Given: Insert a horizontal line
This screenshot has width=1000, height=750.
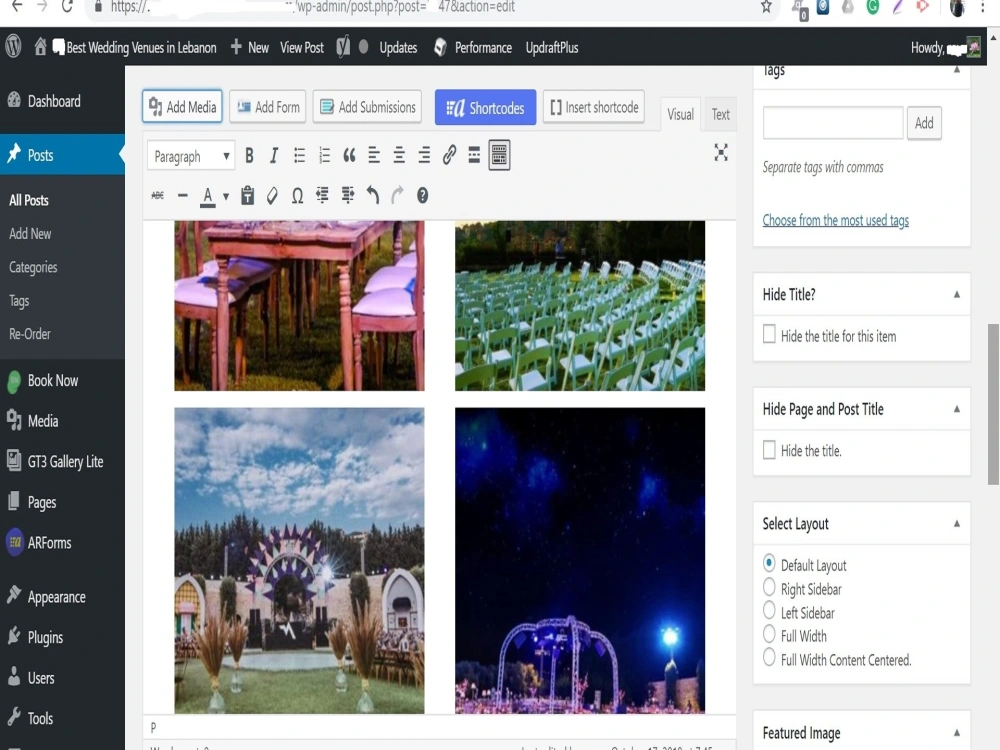Looking at the screenshot, I should coord(183,195).
